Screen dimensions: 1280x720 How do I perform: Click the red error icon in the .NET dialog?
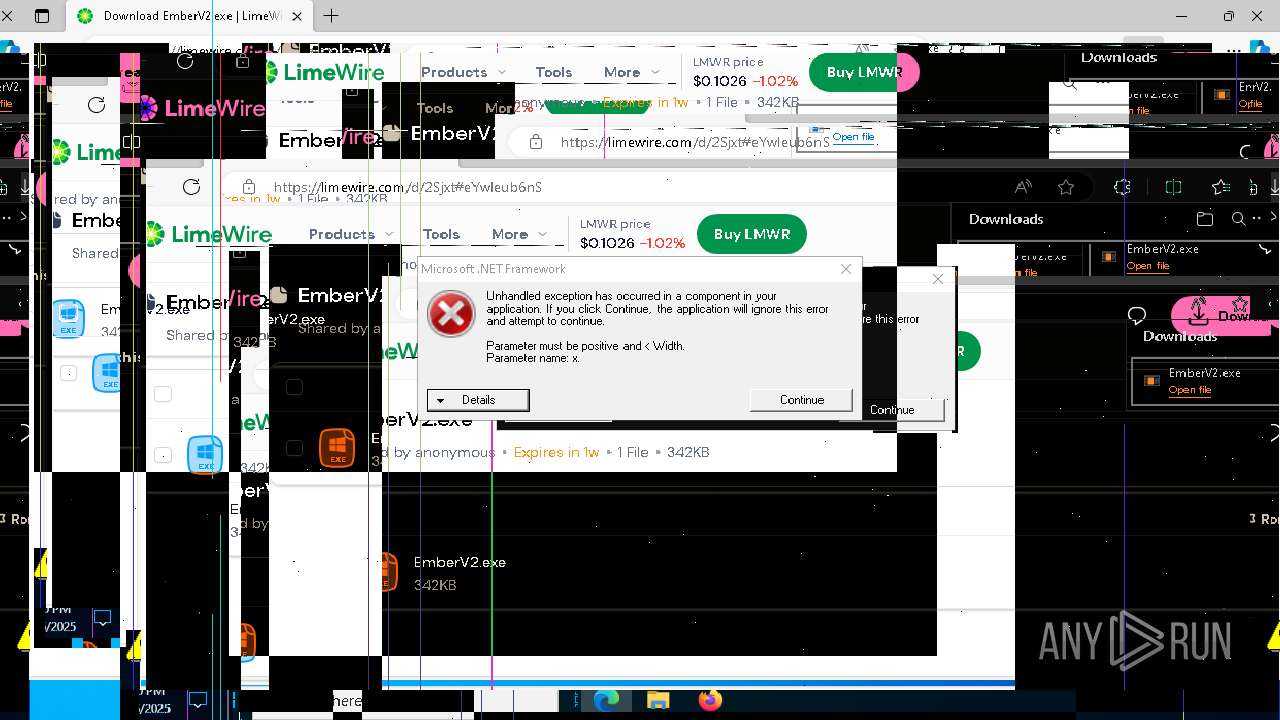451,314
